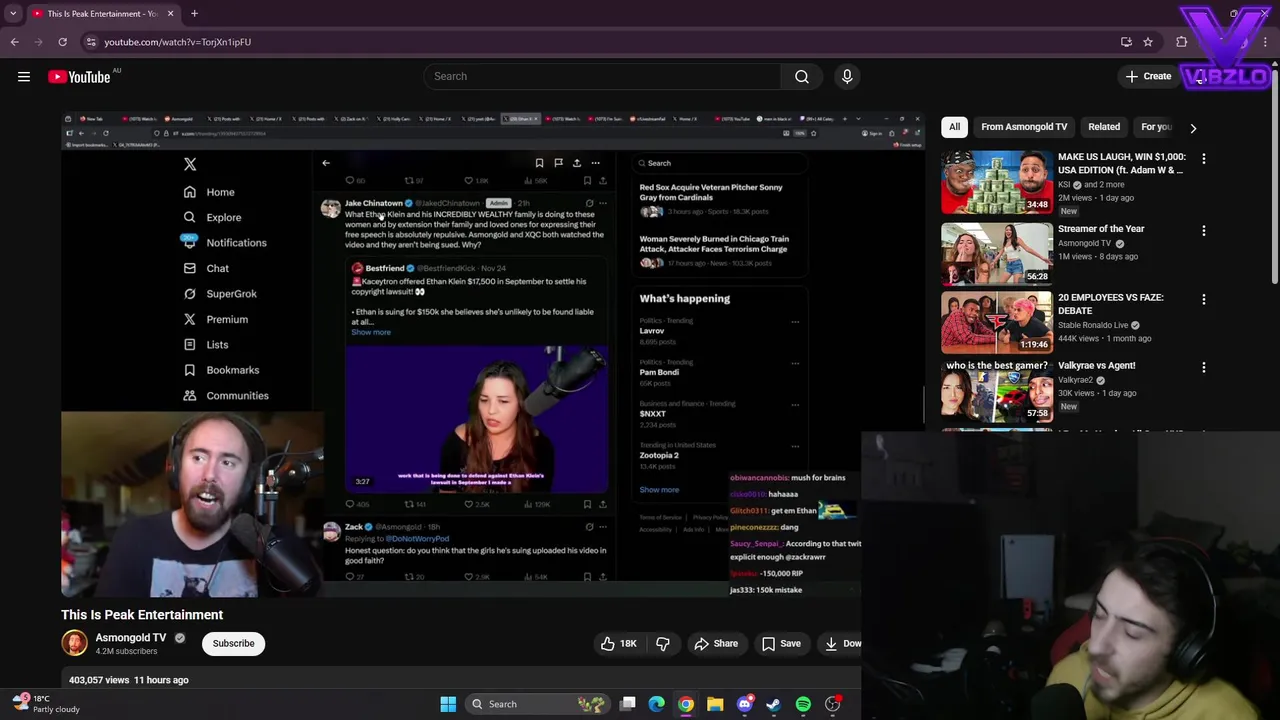Open Discord from taskbar

[744, 704]
